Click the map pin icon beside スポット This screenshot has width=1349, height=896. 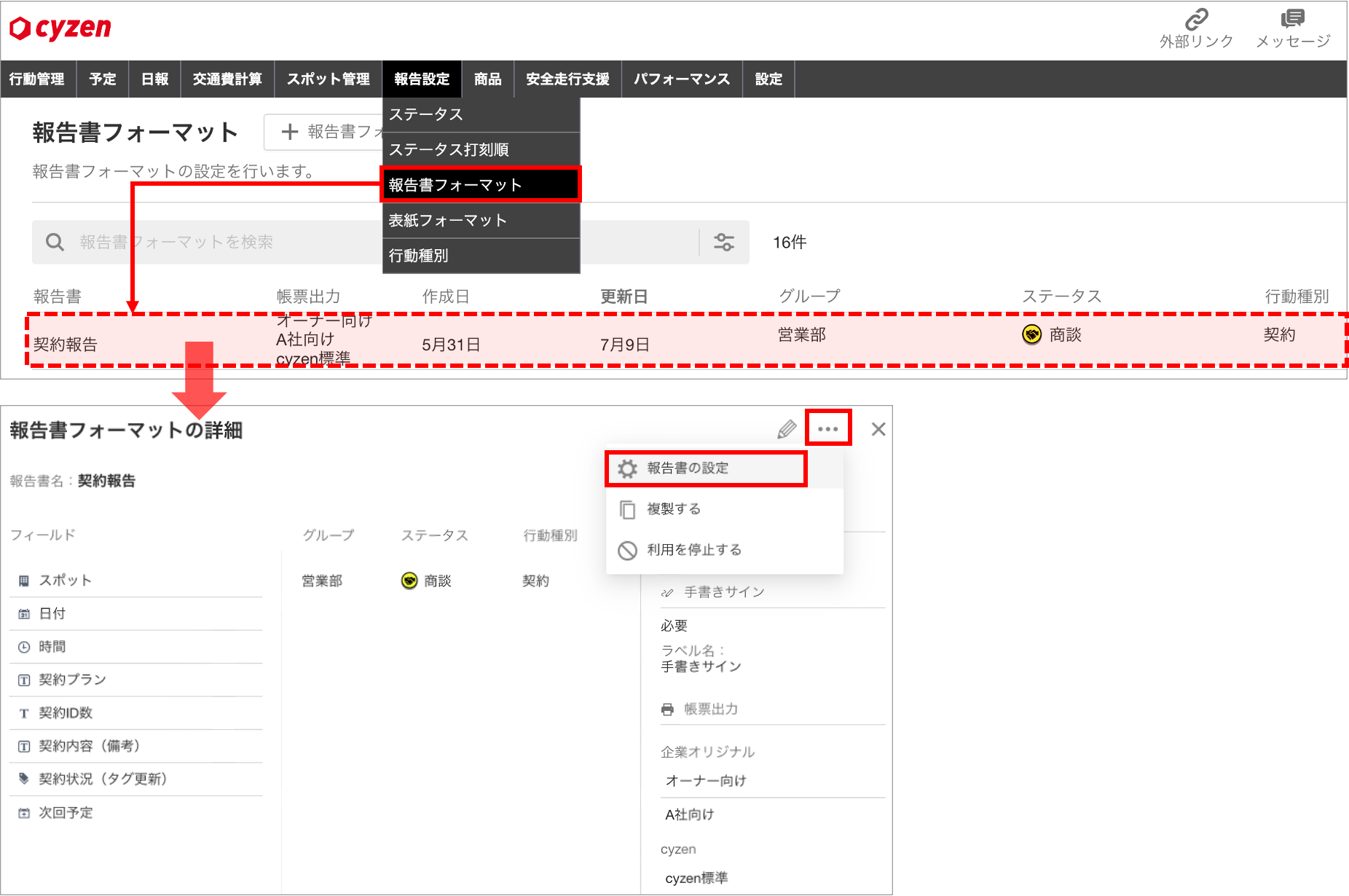click(x=23, y=580)
